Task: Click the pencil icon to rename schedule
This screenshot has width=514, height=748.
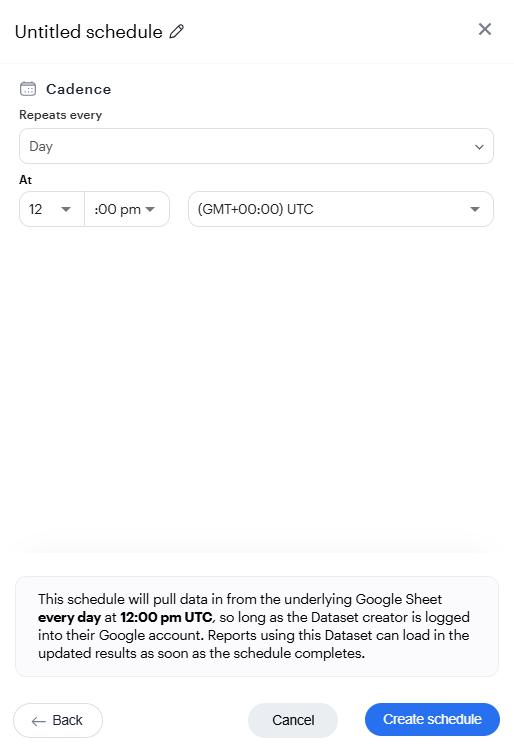Action: point(177,31)
